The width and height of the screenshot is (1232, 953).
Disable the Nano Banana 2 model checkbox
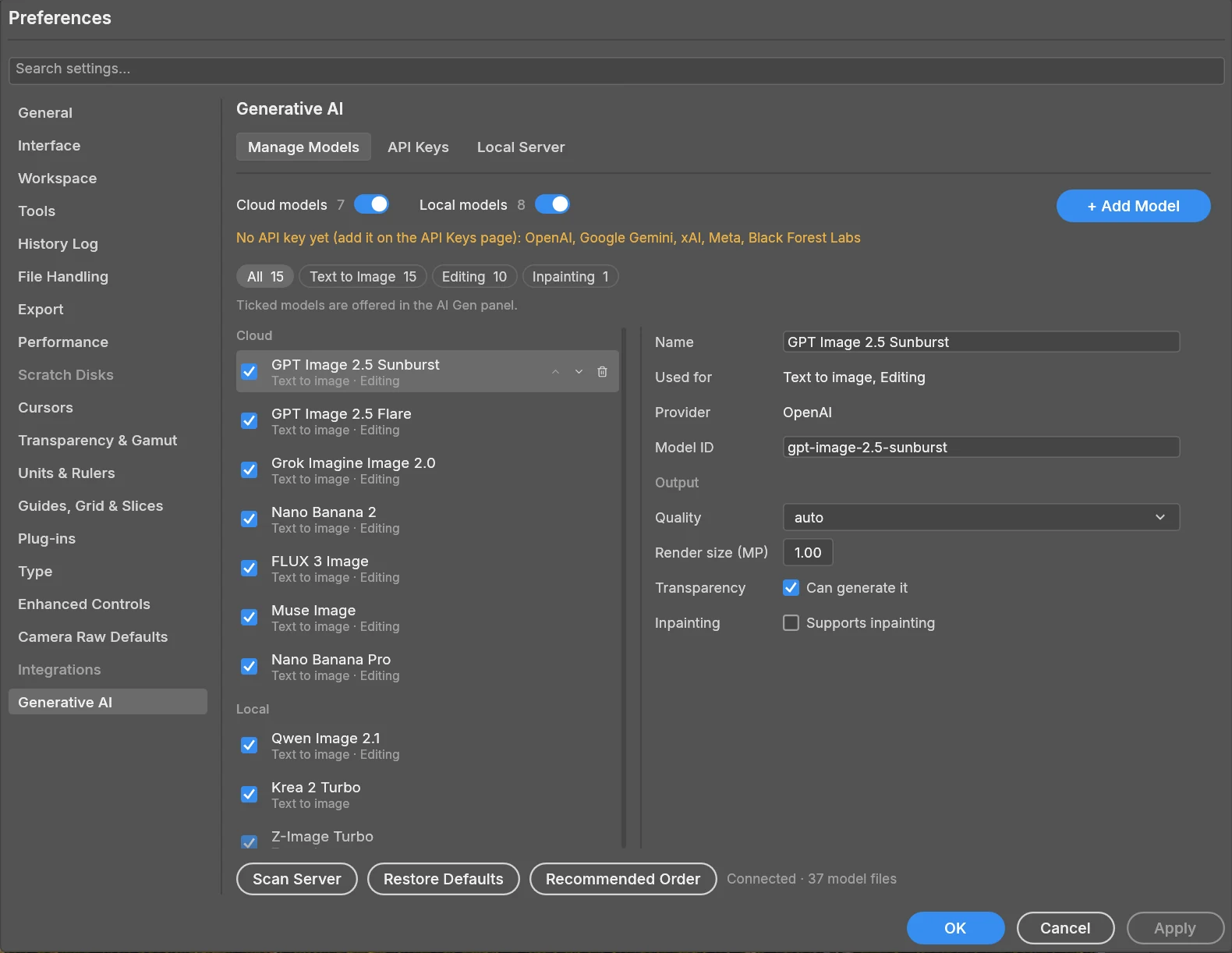tap(250, 519)
